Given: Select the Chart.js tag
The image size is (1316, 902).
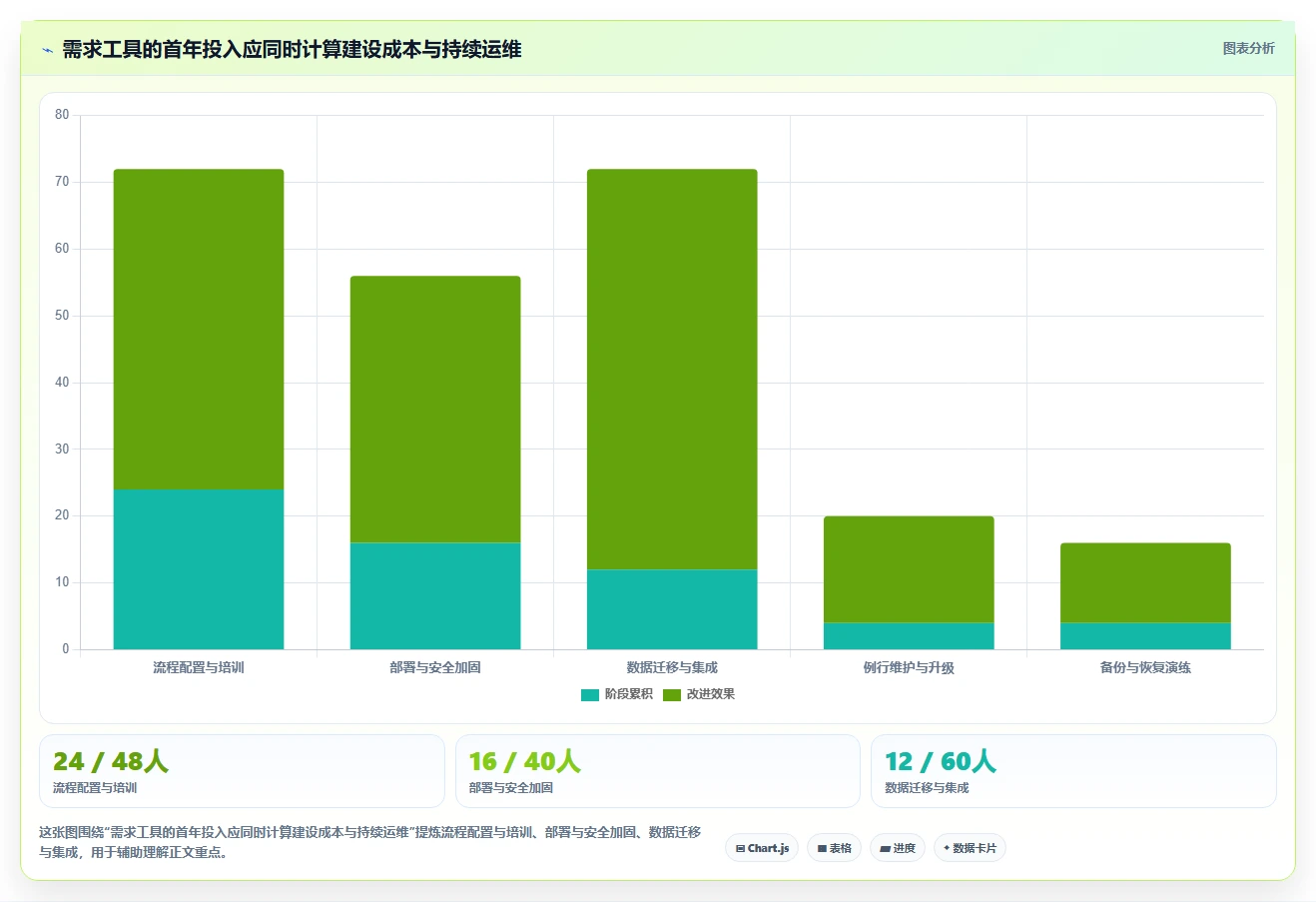Looking at the screenshot, I should click(x=762, y=848).
